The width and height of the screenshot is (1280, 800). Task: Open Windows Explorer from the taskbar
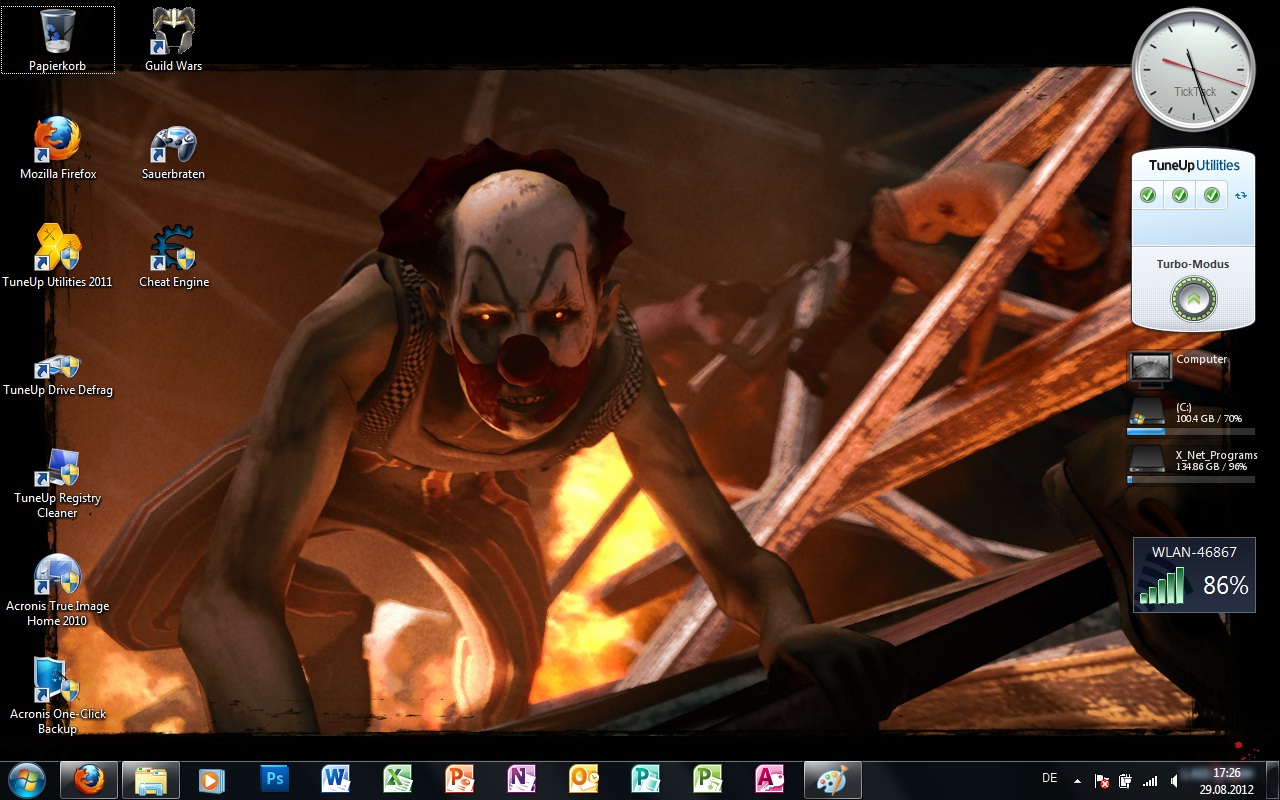point(151,780)
